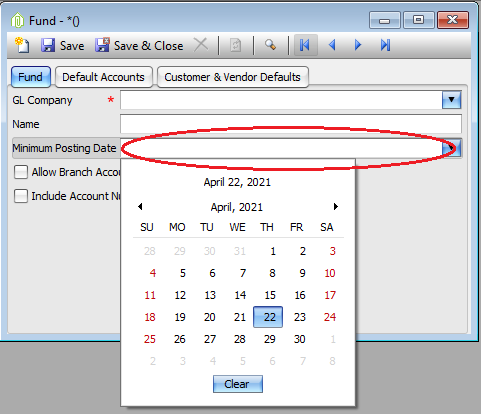The width and height of the screenshot is (481, 414).
Task: Click the Search magnifier icon
Action: 270,45
